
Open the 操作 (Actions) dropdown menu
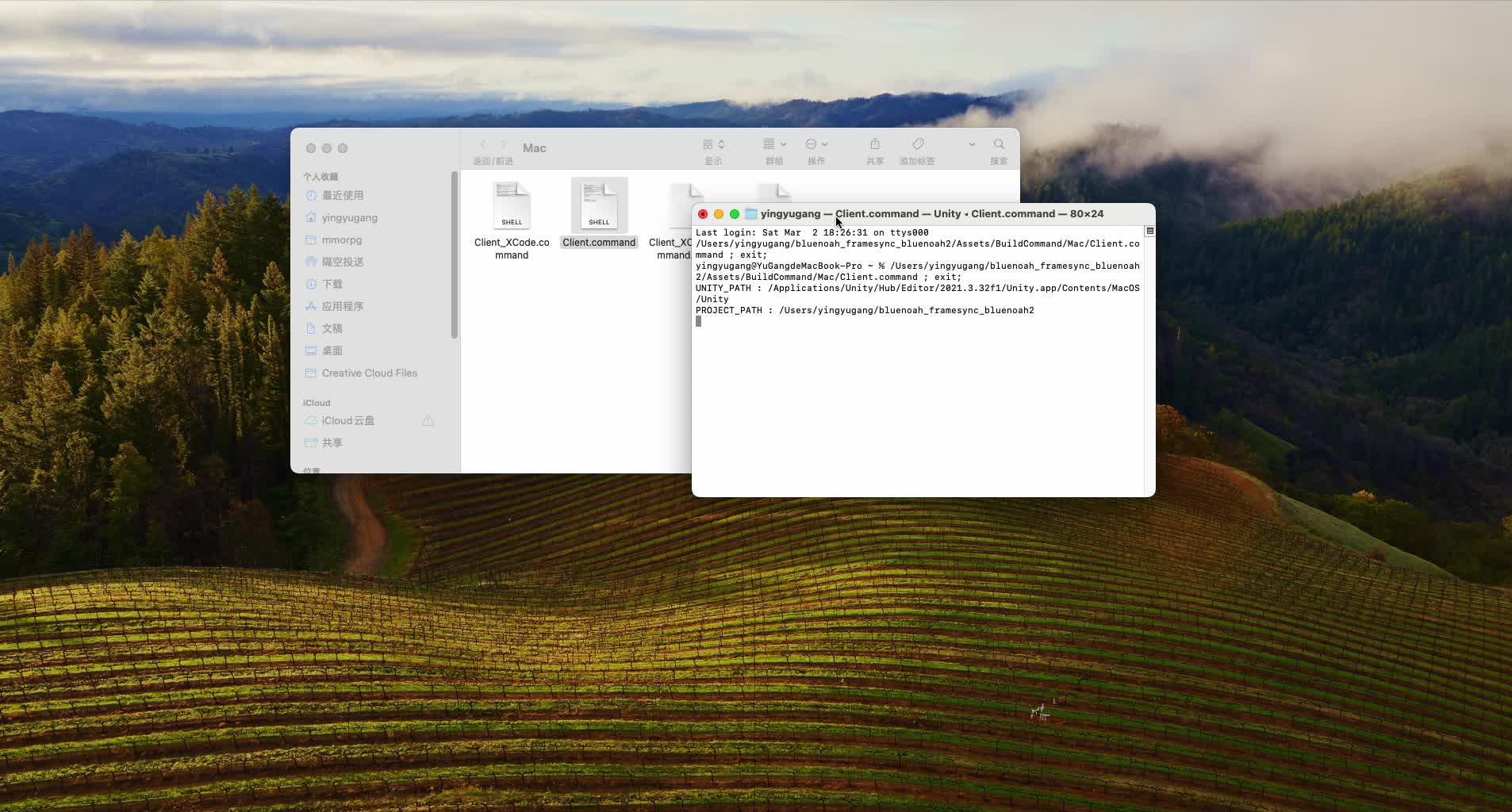817,146
